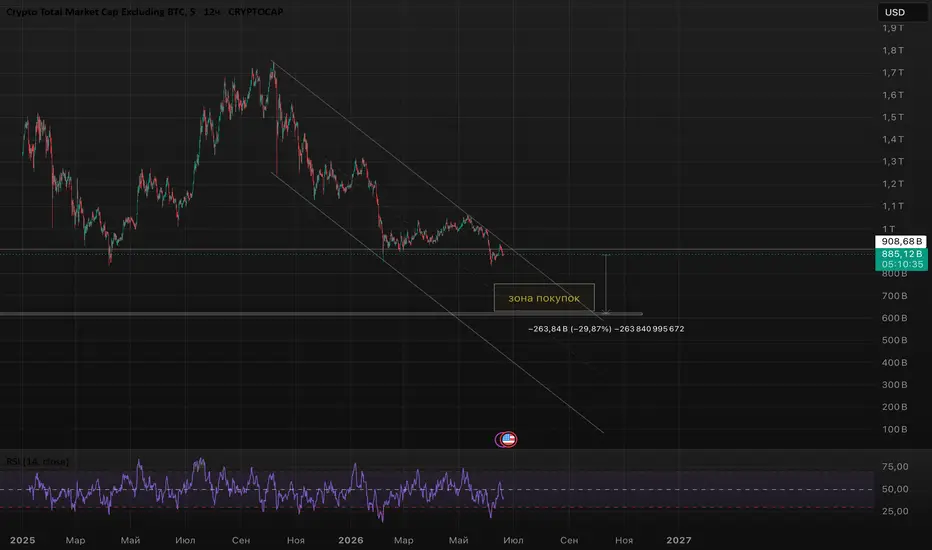Click the 100 B price axis label

(895, 429)
